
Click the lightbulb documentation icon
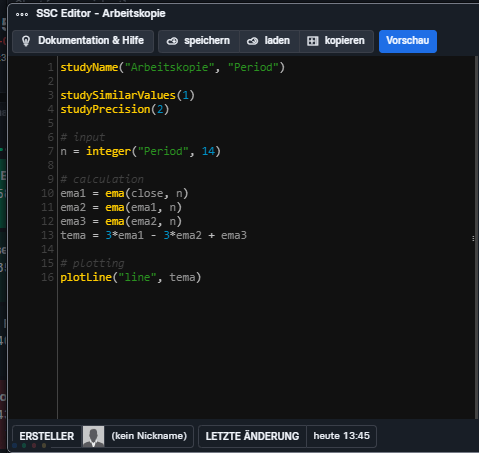pos(26,41)
